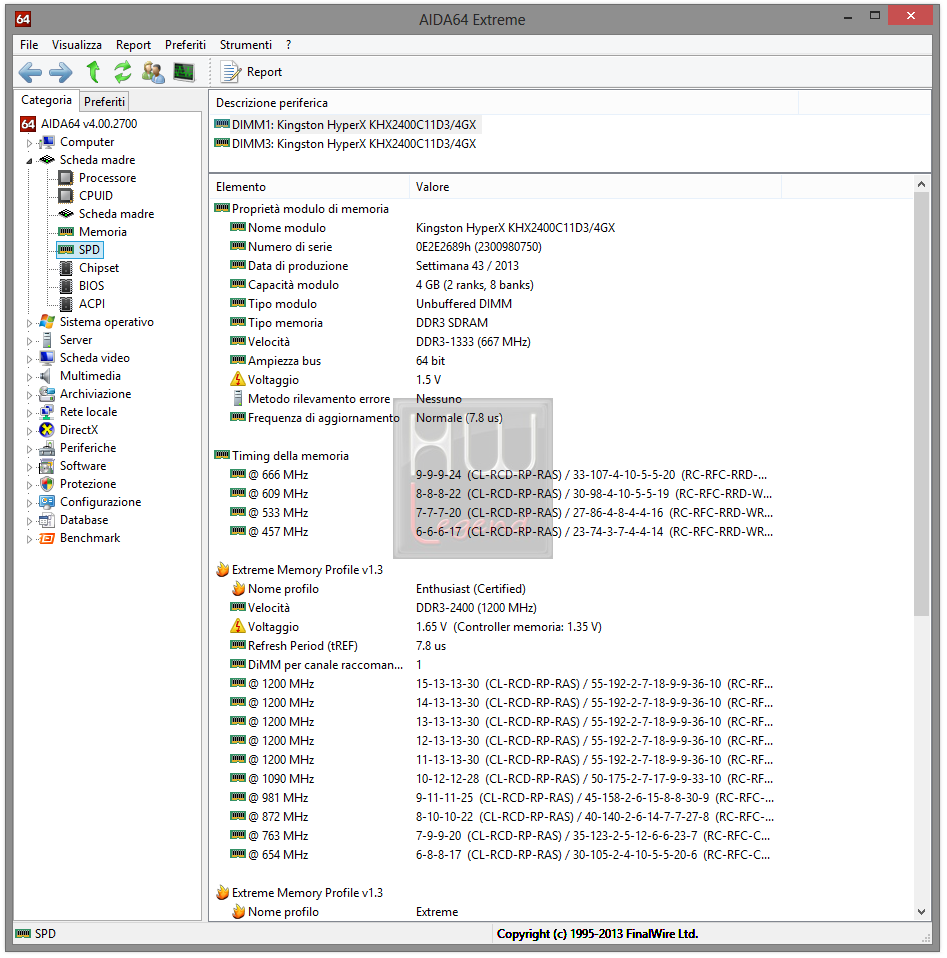Viewport: 947px width, 958px height.
Task: Select DDR3-2400 (1200 MHz) value
Action: click(476, 608)
